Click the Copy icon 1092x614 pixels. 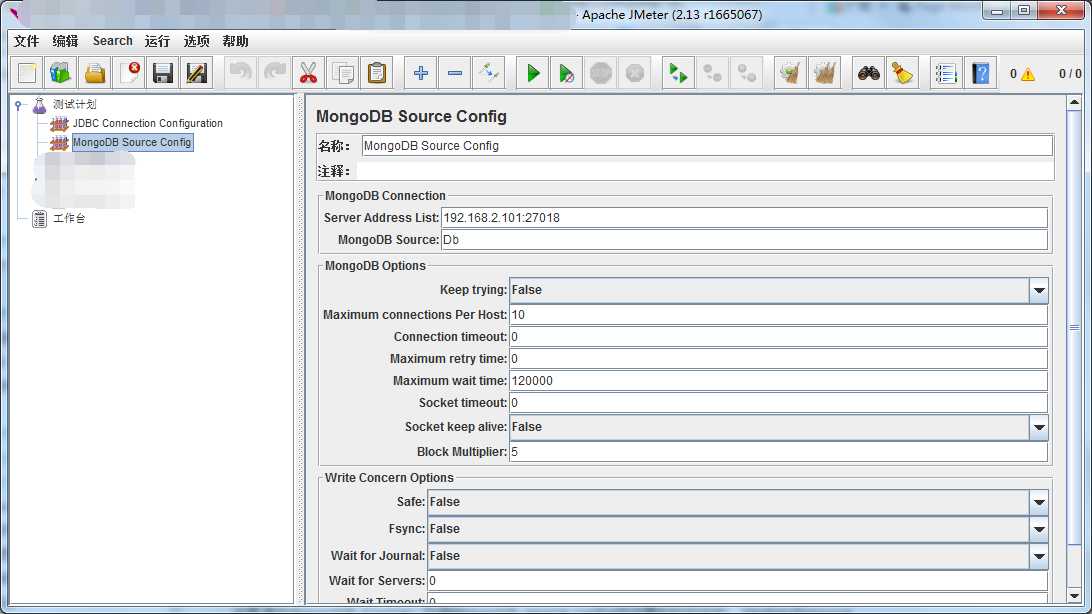point(343,73)
